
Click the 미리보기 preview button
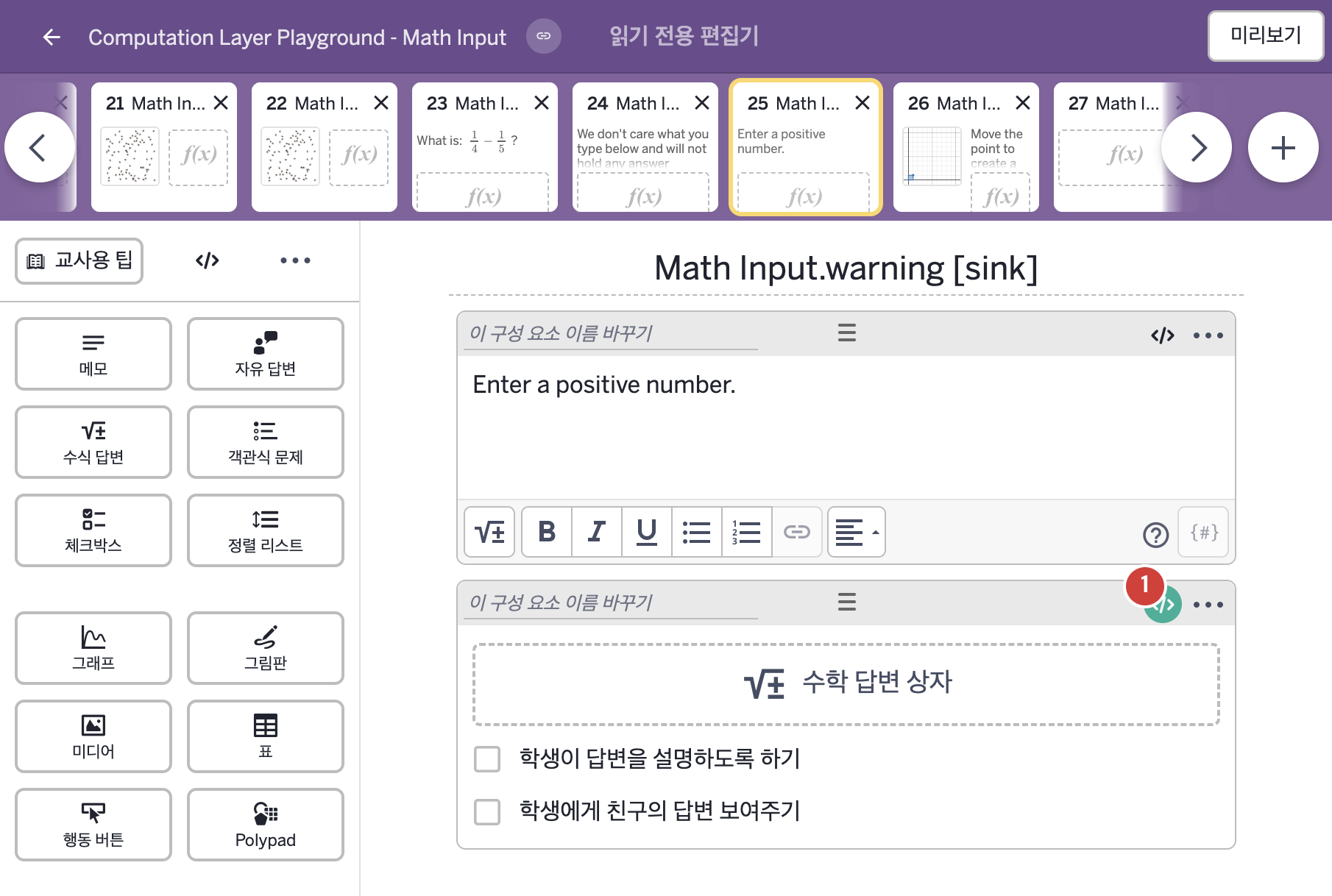1266,35
